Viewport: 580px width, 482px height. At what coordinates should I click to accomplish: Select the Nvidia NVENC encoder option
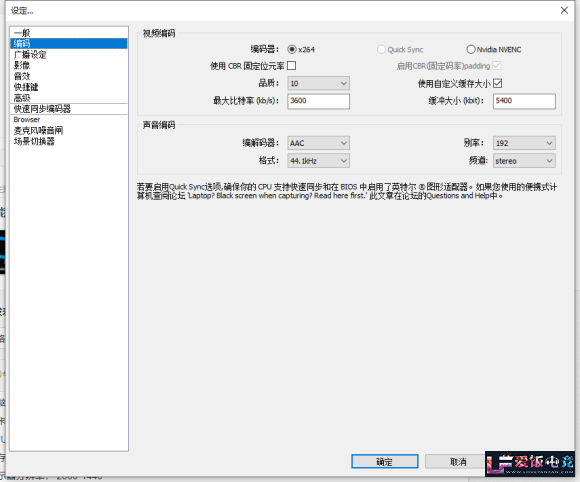click(471, 50)
